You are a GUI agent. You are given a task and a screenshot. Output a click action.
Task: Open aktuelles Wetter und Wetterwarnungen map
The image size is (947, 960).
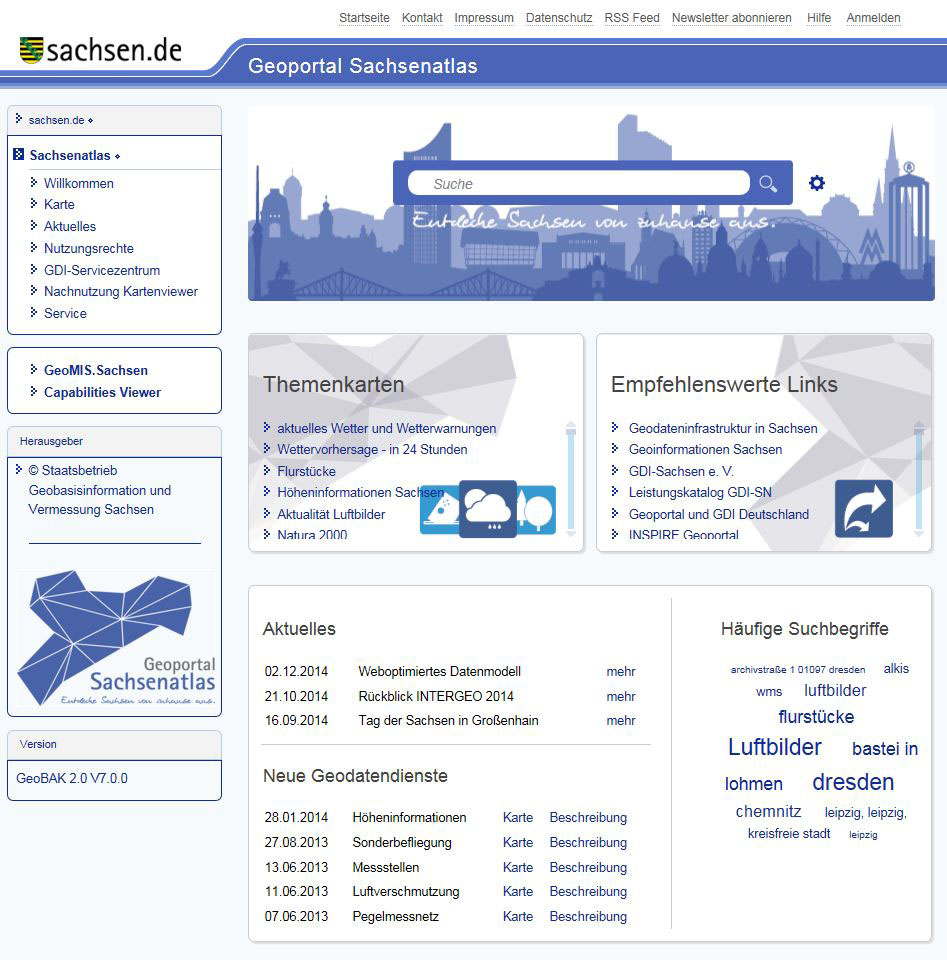point(386,429)
